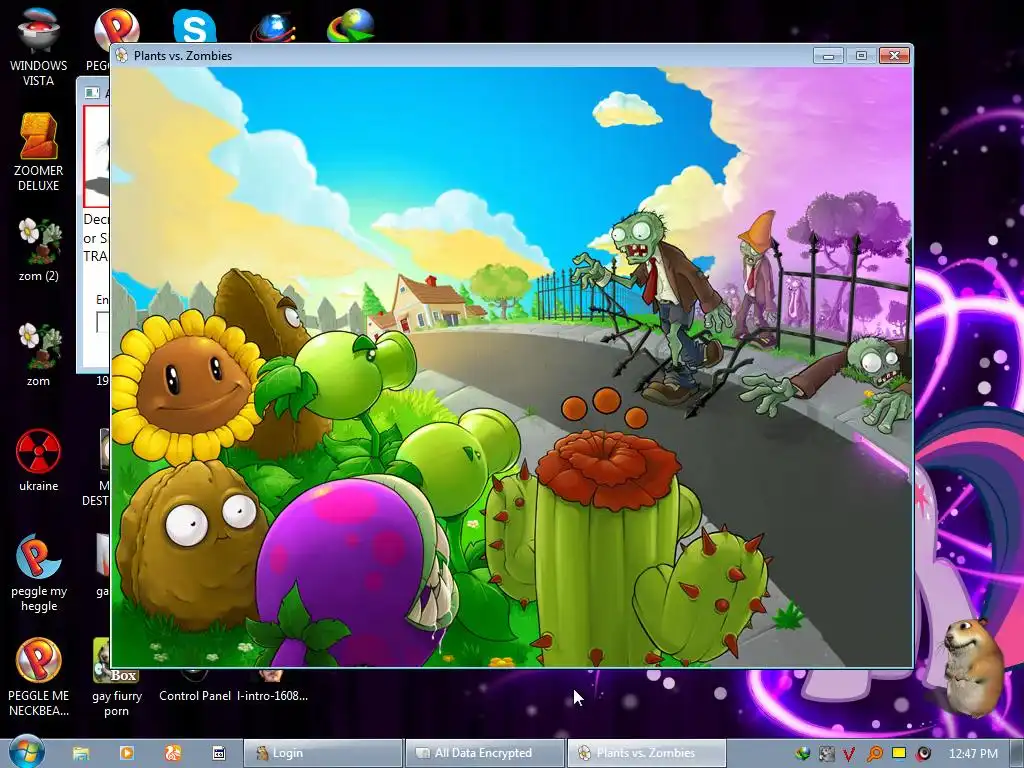
Task: Switch to All Data Encrypted taskbar button
Action: coord(484,753)
